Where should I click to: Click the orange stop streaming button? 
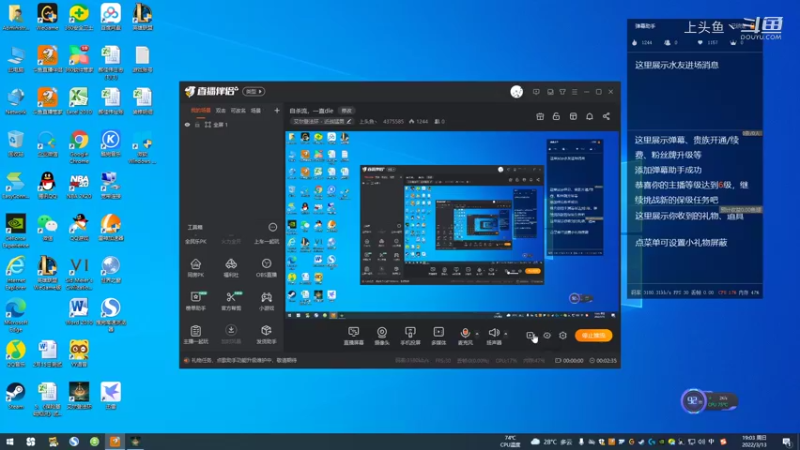tap(593, 335)
